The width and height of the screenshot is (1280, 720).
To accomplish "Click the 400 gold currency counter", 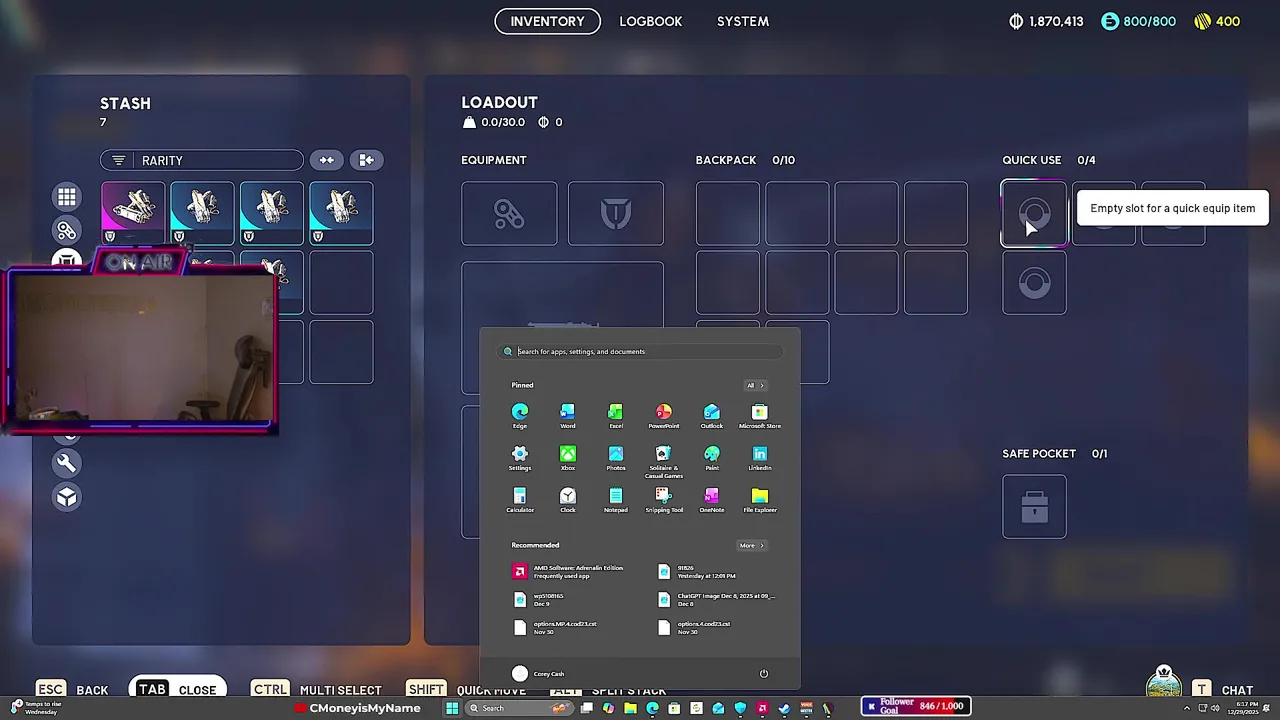I will point(1217,21).
